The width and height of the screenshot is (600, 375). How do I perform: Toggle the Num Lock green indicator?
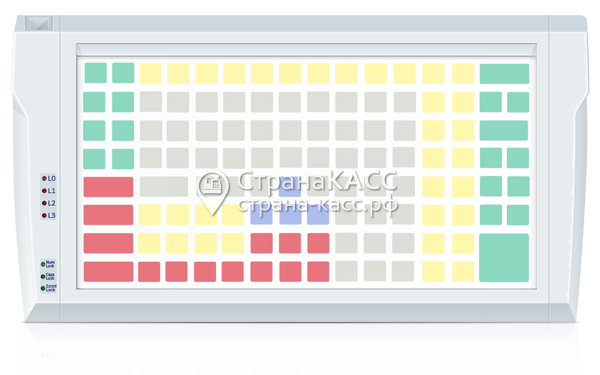pos(43,264)
